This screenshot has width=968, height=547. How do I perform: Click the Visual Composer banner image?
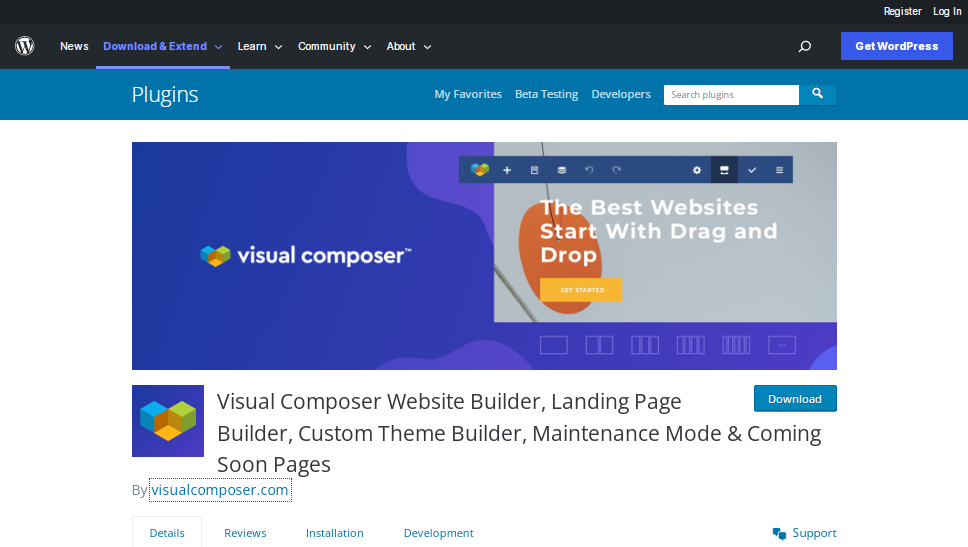click(x=484, y=256)
